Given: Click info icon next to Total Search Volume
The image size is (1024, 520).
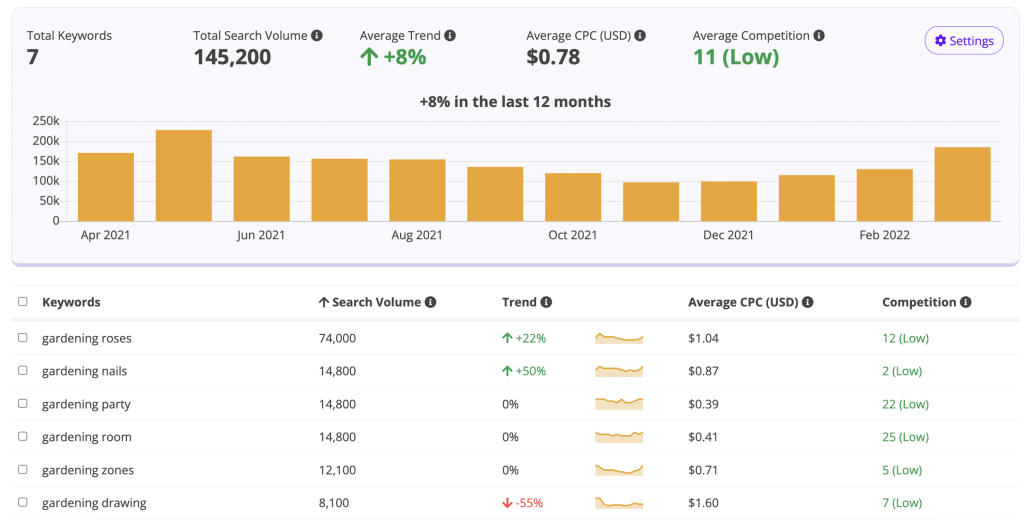Looking at the screenshot, I should [x=317, y=36].
